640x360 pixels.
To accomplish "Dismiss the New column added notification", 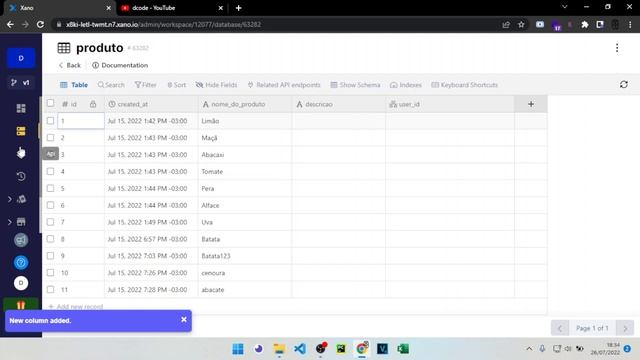I will point(184,320).
